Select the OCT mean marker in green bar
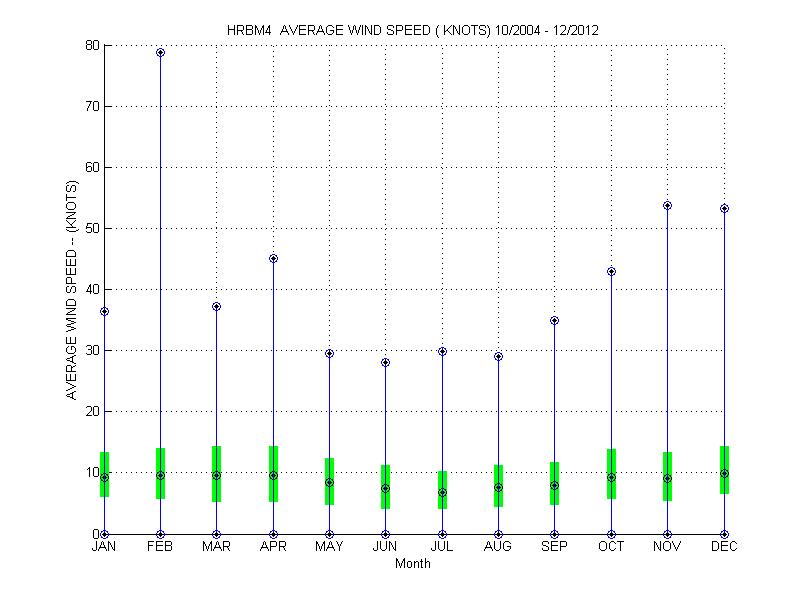This screenshot has width=800, height=600. pos(611,478)
